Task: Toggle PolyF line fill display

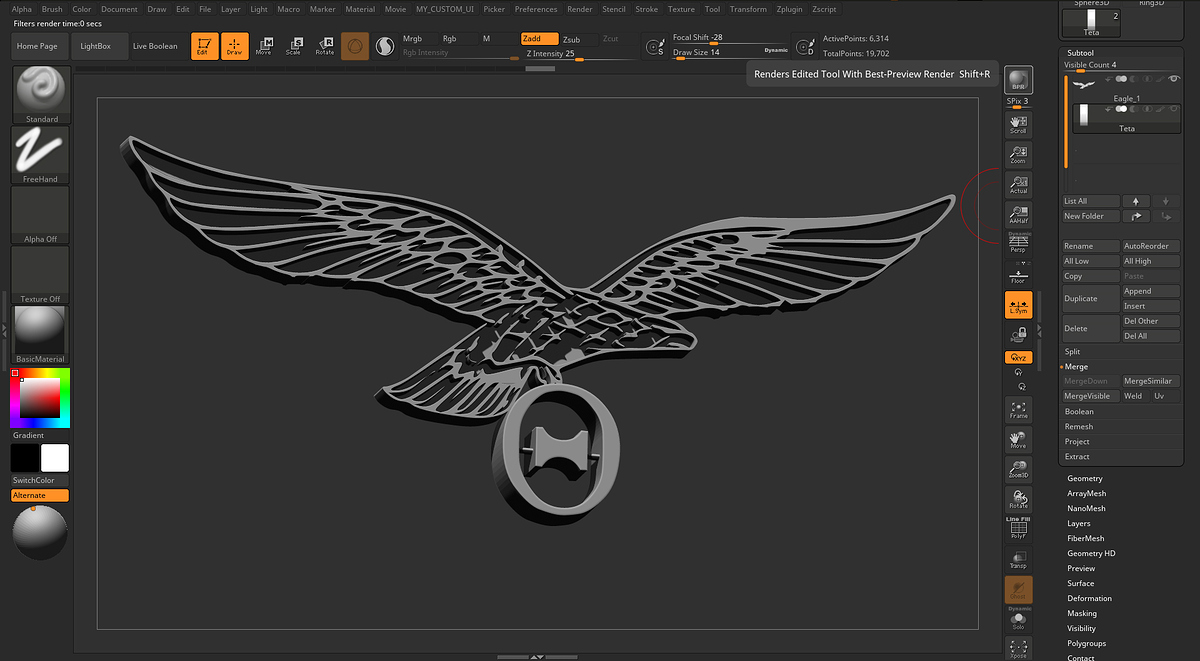Action: [1018, 530]
